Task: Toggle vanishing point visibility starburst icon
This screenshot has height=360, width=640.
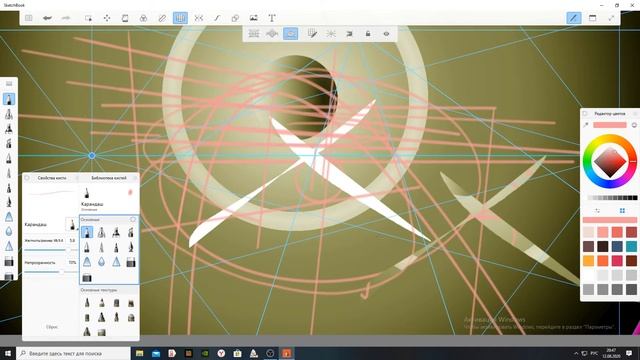Action: pos(331,34)
